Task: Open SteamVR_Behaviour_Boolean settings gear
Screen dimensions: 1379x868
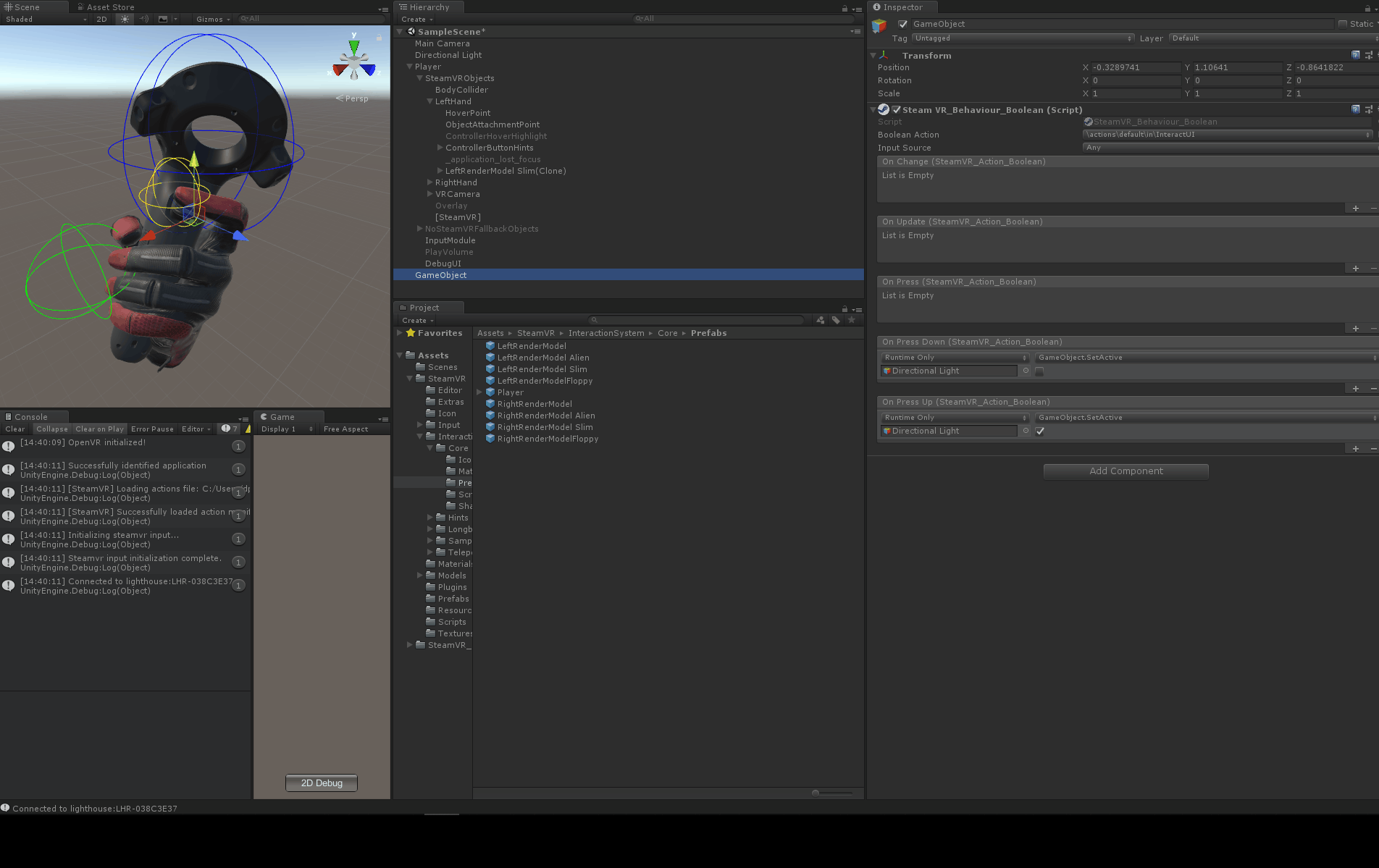Action: [x=1368, y=109]
